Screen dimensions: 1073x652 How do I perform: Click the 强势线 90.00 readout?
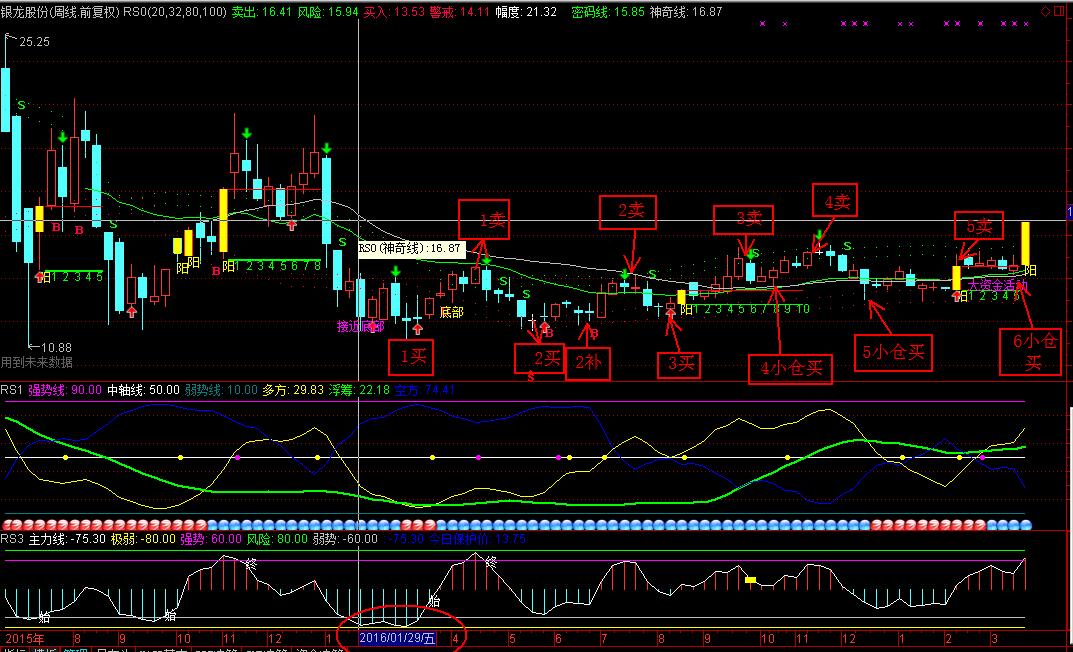point(64,390)
